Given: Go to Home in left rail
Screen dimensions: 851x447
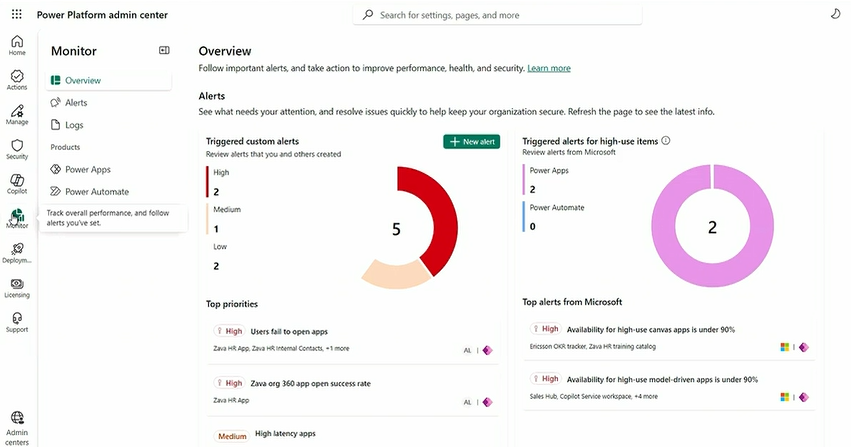Looking at the screenshot, I should [17, 45].
